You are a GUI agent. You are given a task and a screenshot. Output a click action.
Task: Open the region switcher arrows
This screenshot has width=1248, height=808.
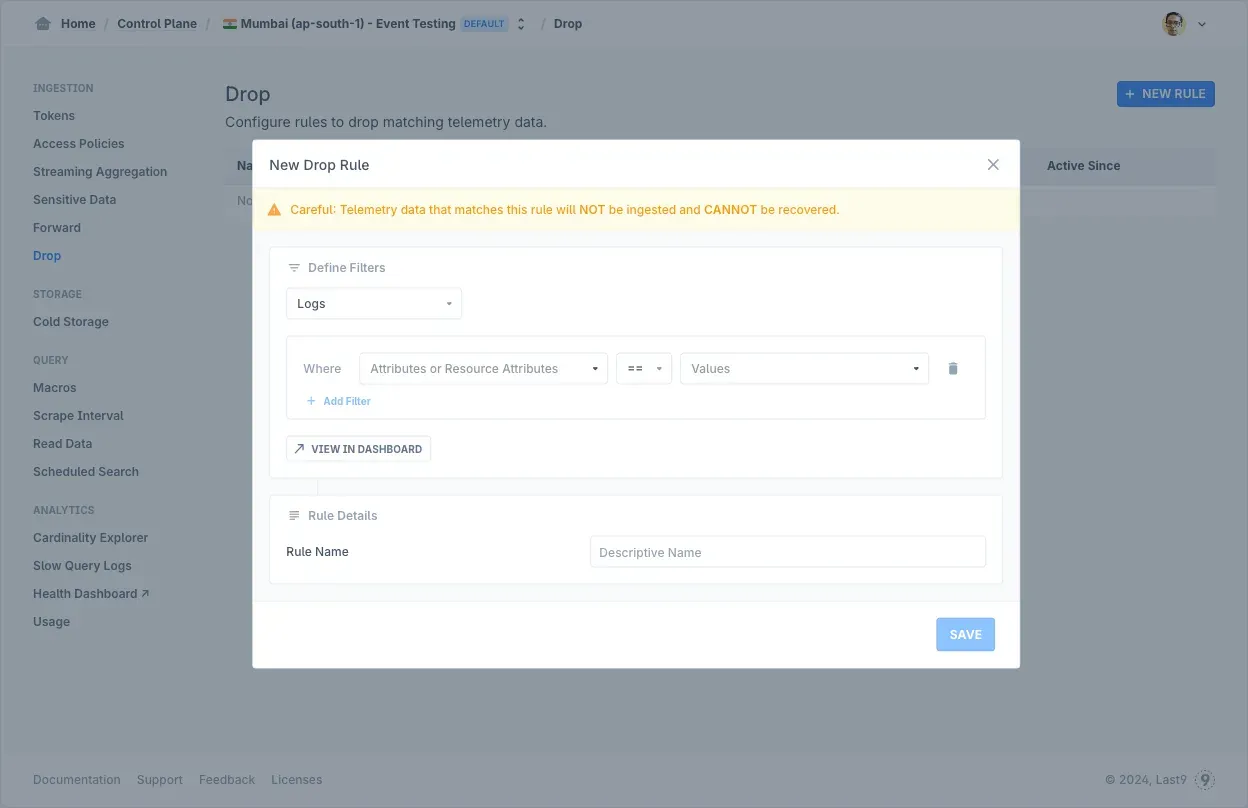coord(521,24)
